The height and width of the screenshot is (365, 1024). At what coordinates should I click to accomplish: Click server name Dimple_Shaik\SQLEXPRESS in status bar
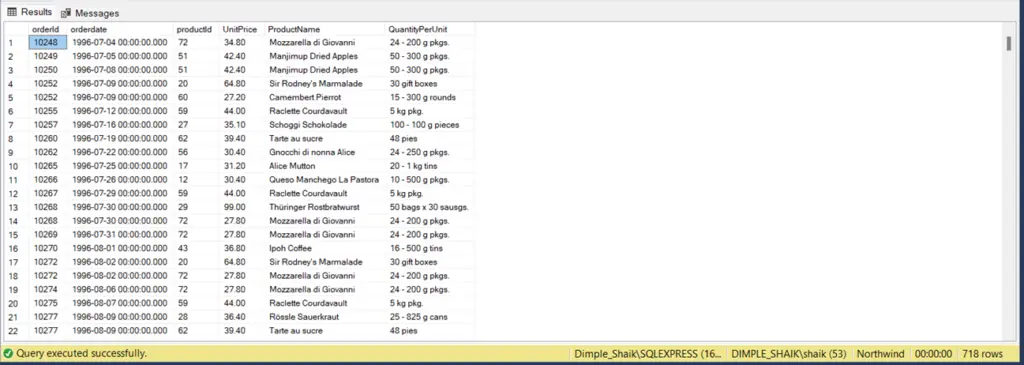click(648, 354)
